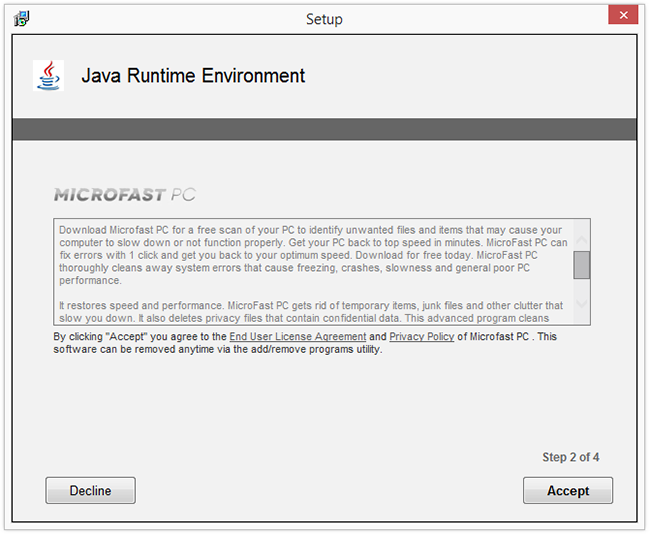Image resolution: width=650 pixels, height=534 pixels.
Task: Click the paragraph starting "It restores speed"
Action: click(310, 311)
